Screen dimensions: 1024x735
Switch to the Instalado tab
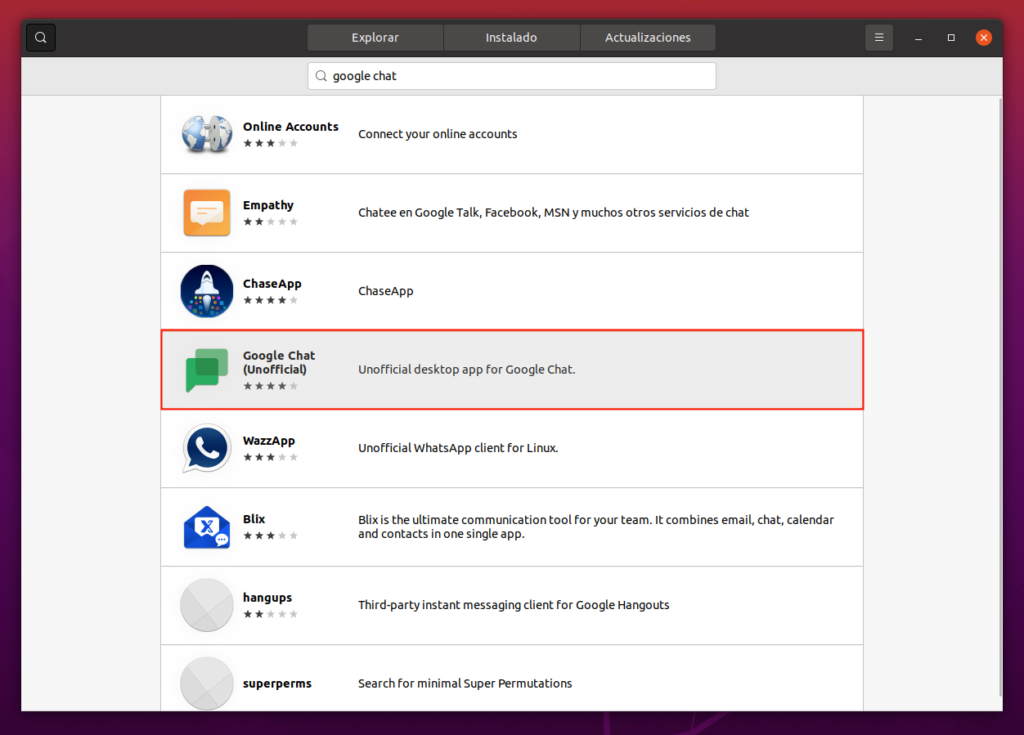tap(511, 37)
